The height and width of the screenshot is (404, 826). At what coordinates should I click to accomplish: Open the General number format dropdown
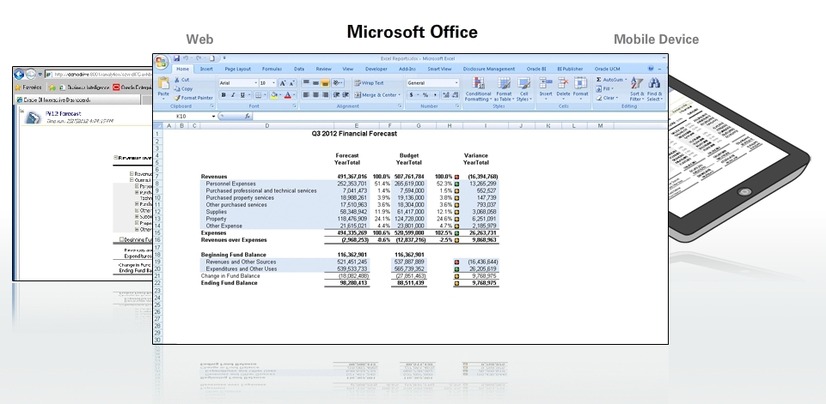click(x=456, y=83)
